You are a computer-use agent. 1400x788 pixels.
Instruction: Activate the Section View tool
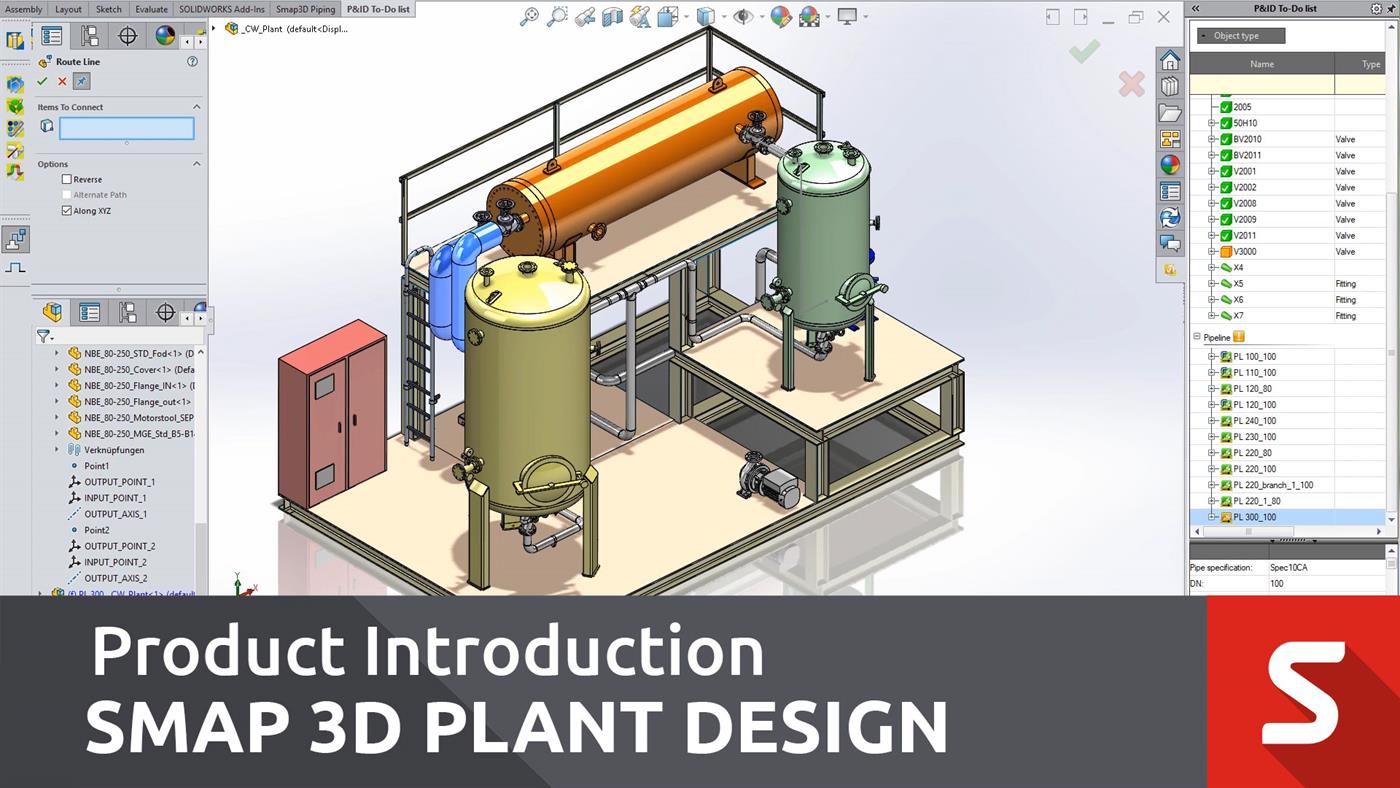tap(611, 17)
